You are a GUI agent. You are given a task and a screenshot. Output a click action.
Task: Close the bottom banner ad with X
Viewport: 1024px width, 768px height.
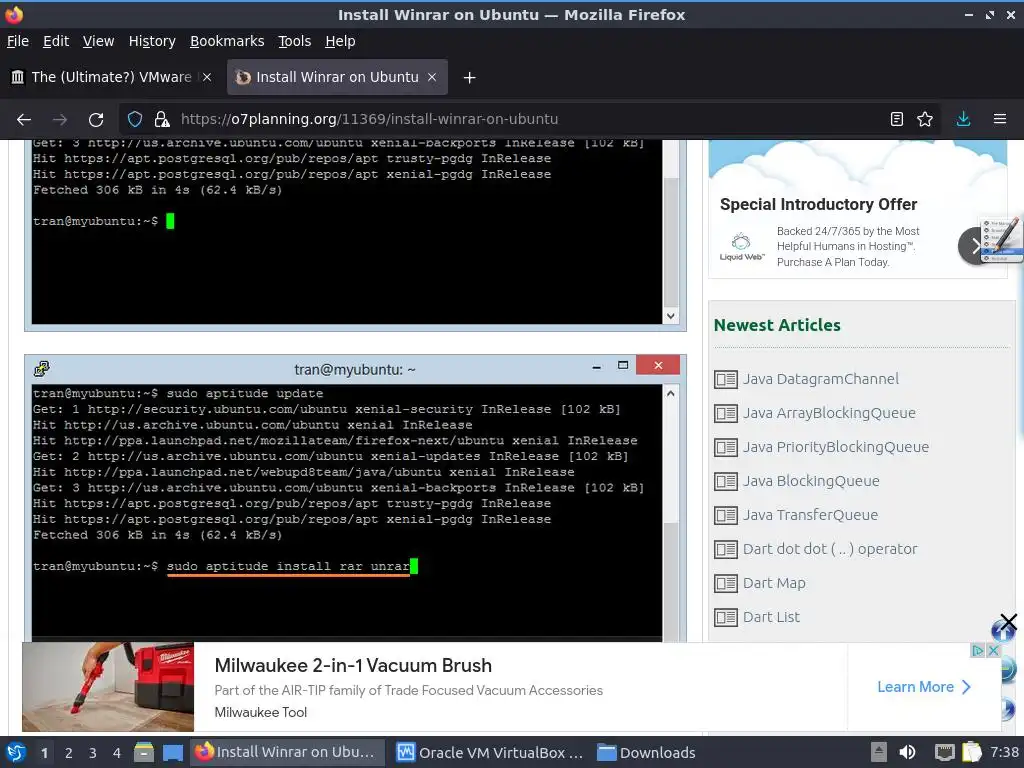(993, 650)
